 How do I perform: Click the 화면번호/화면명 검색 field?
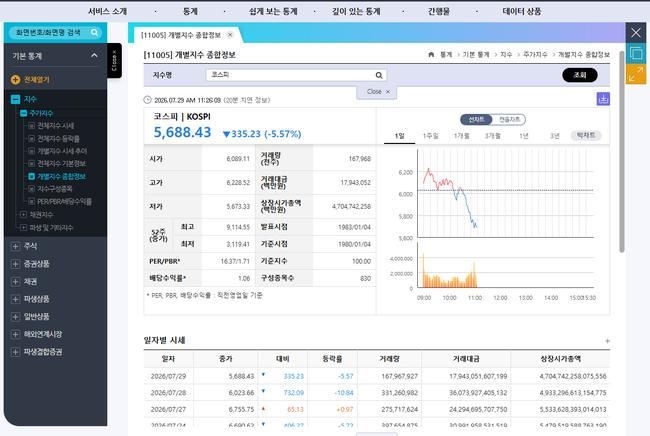click(55, 32)
